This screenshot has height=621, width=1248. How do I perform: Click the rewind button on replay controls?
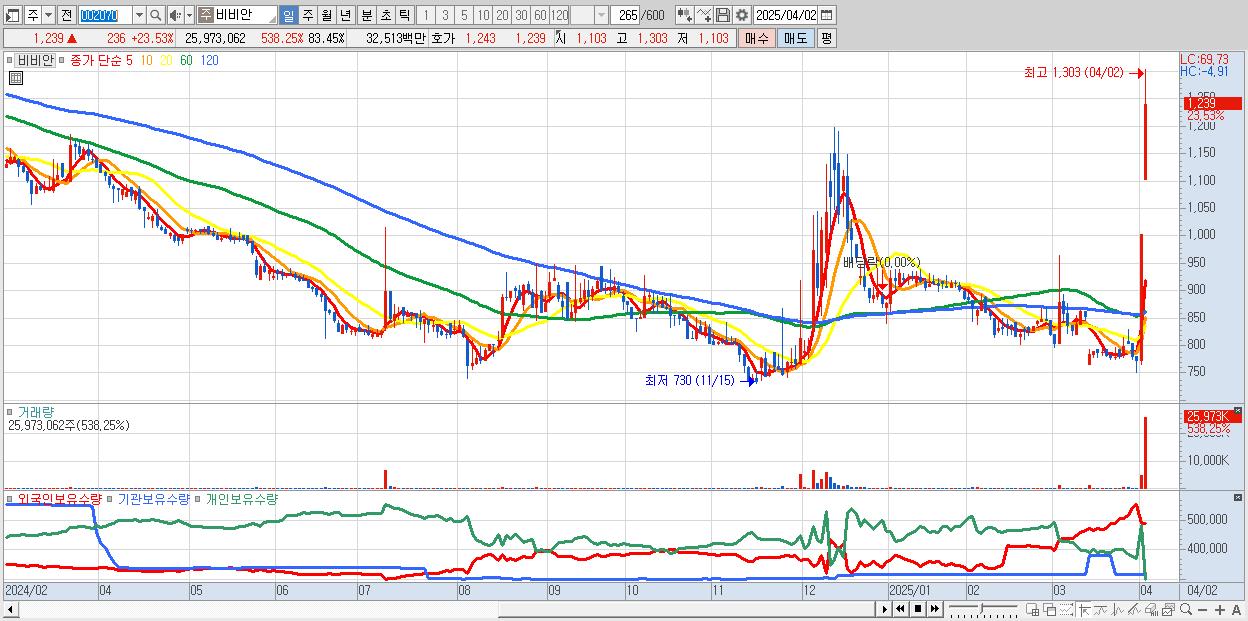point(901,609)
